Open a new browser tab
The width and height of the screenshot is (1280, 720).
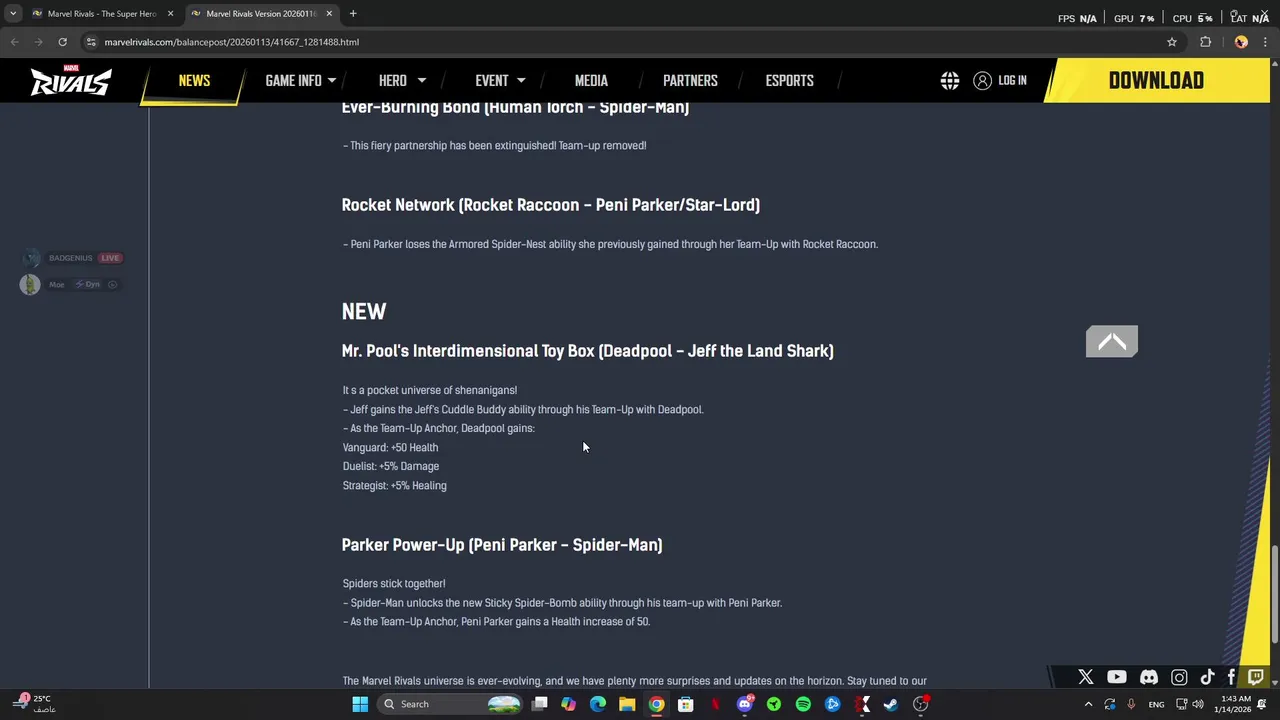(x=353, y=14)
